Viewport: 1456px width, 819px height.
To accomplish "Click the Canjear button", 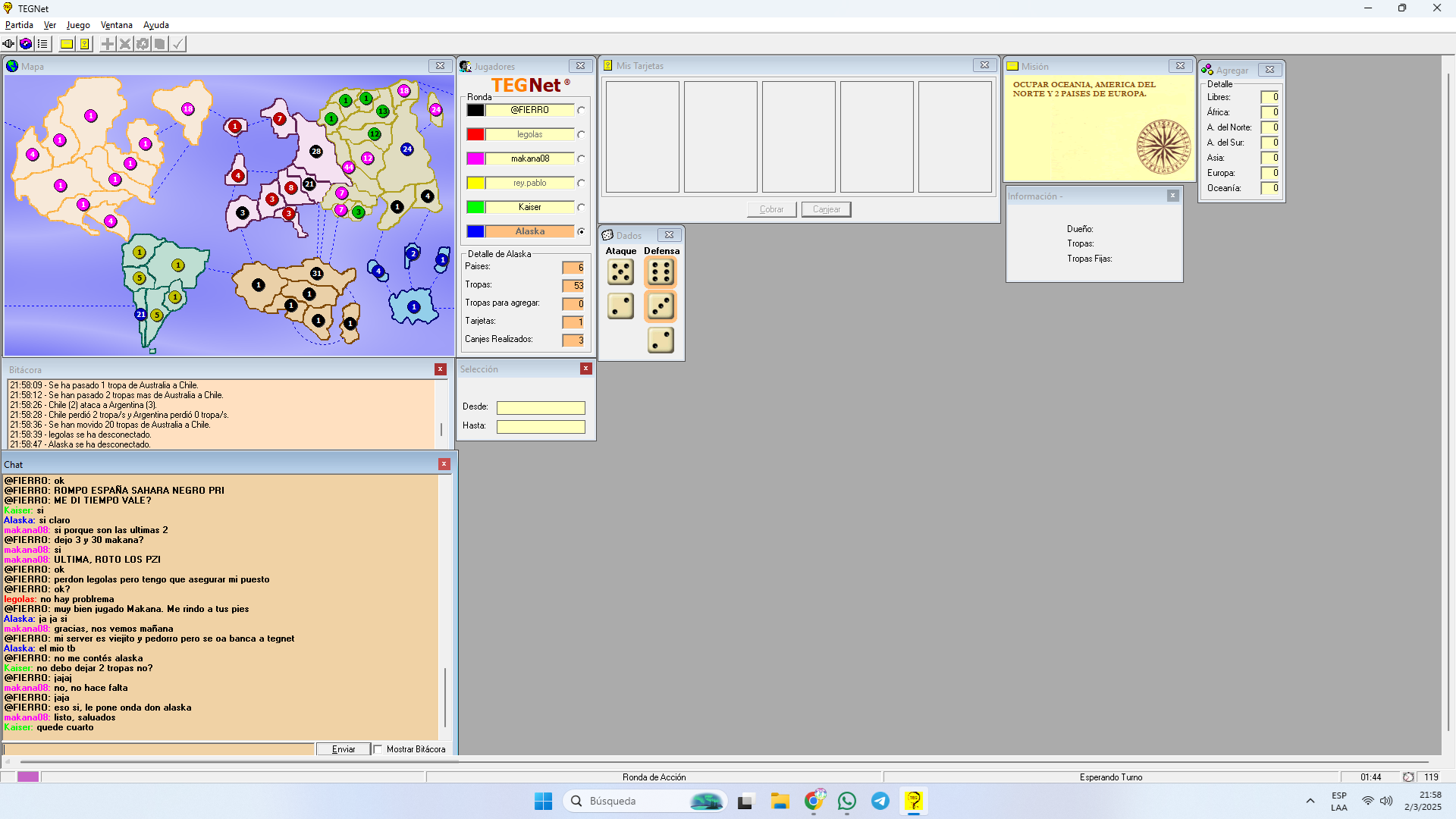I will click(827, 209).
